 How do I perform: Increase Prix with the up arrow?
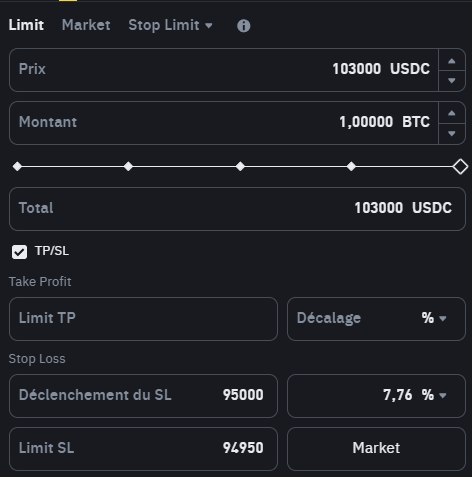452,61
